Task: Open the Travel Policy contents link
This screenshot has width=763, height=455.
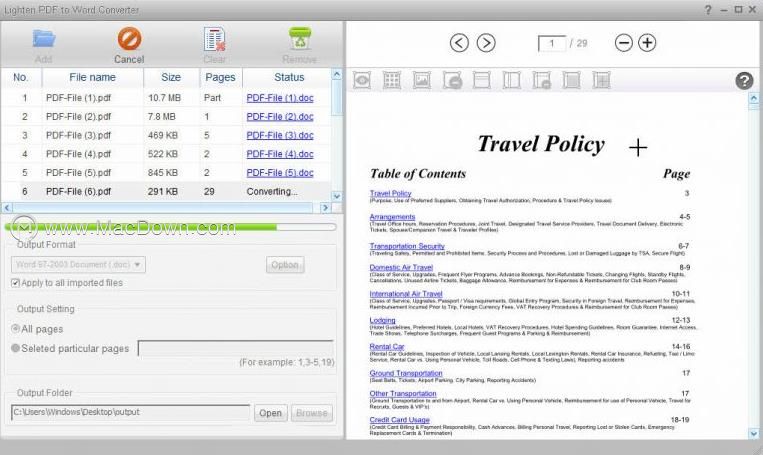Action: click(x=390, y=193)
